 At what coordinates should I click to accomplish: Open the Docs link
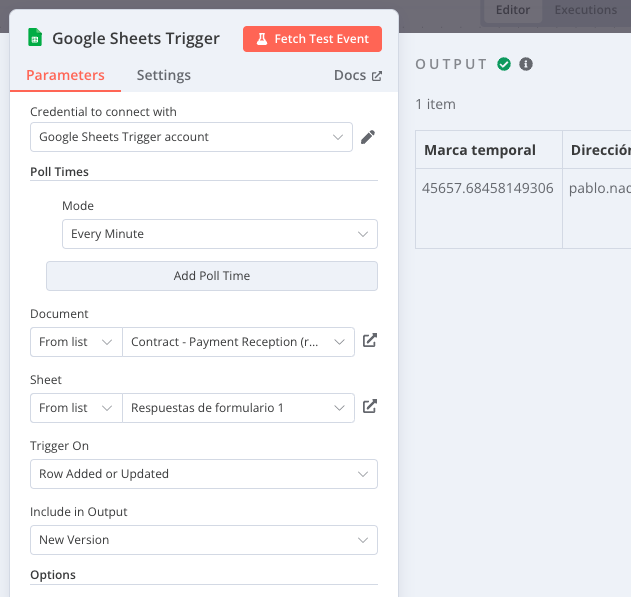click(x=357, y=75)
